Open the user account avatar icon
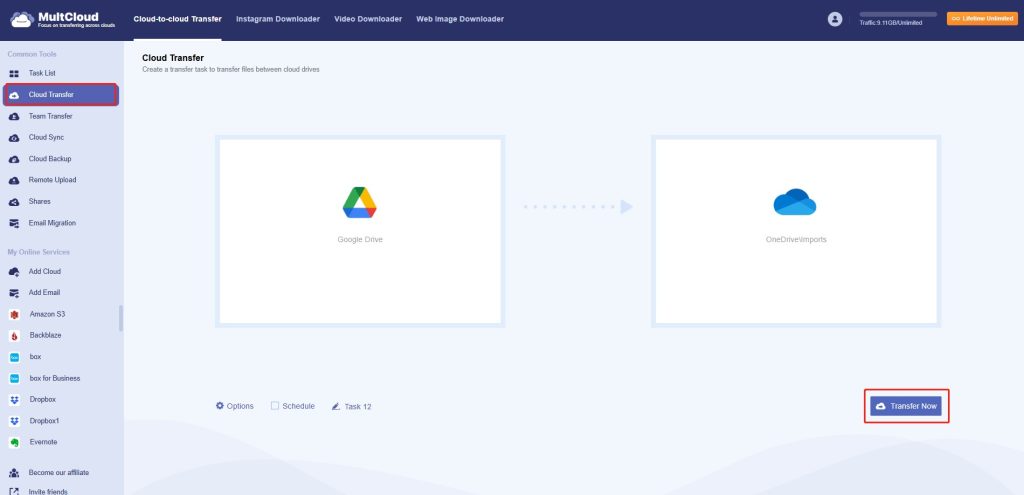The height and width of the screenshot is (495, 1024). point(835,19)
